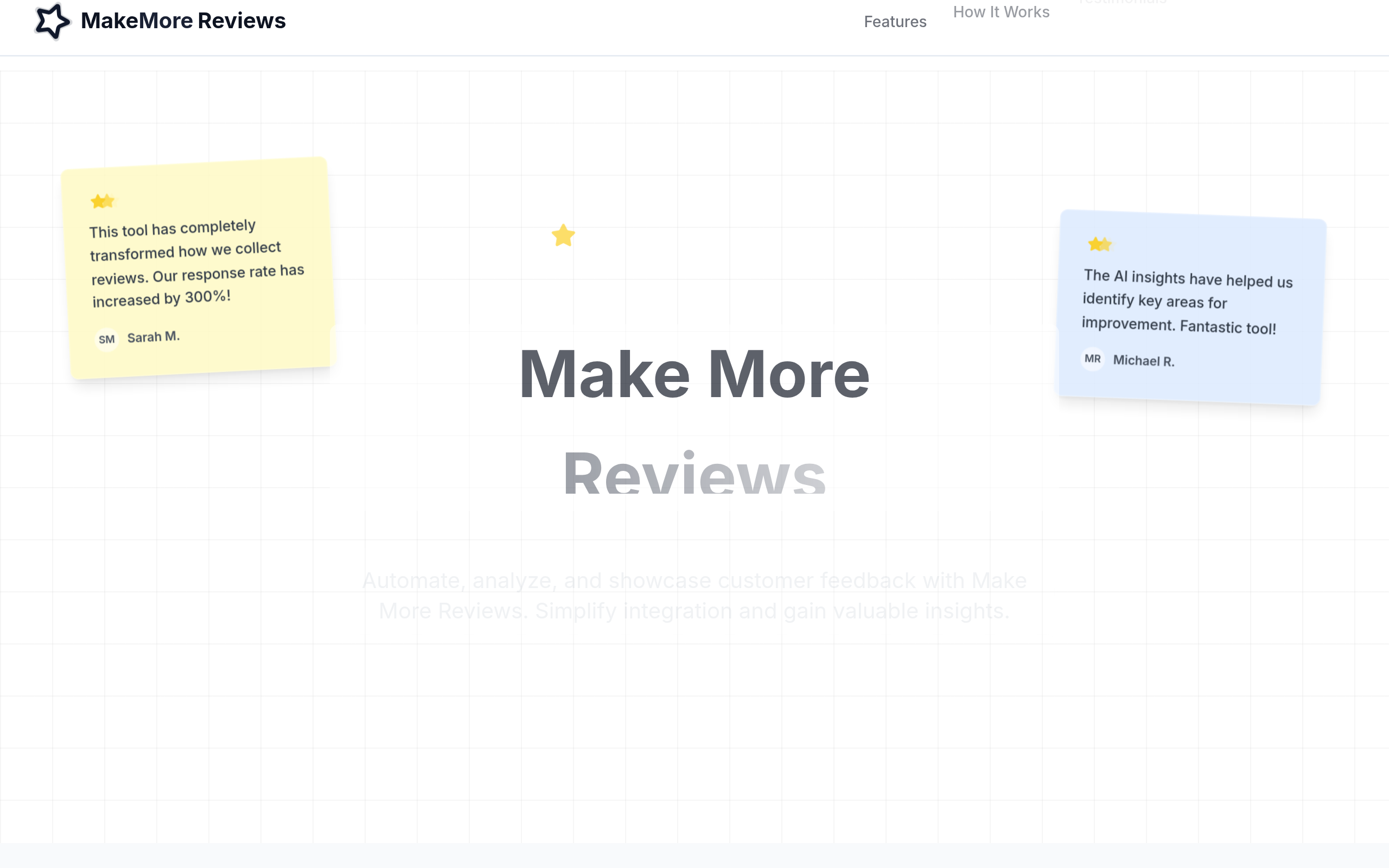The image size is (1389, 868).
Task: Click first star in Michael R.'s review
Action: [1095, 245]
